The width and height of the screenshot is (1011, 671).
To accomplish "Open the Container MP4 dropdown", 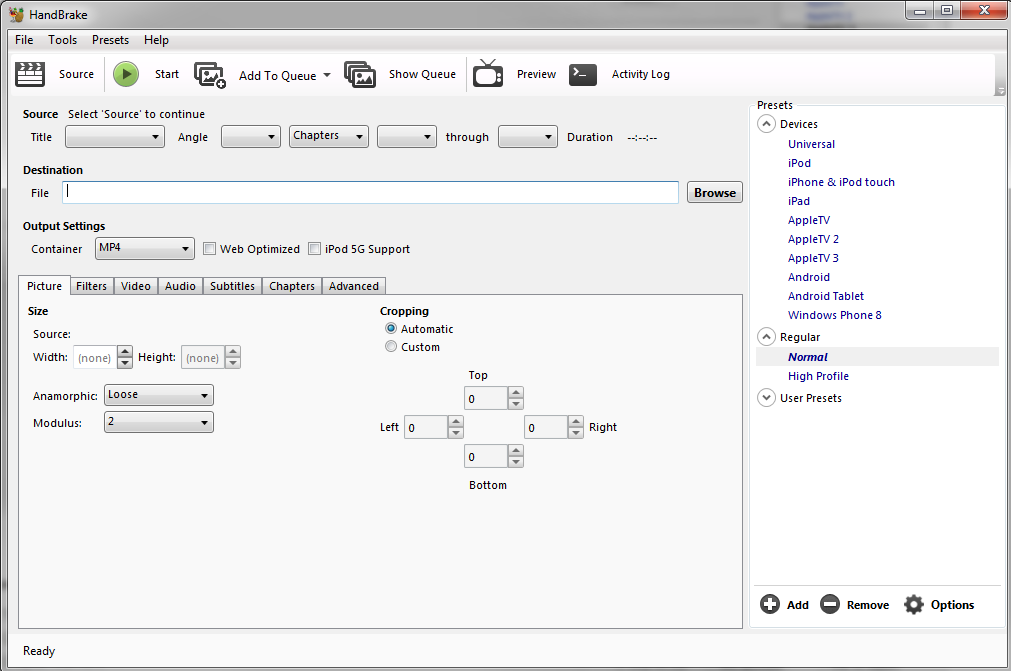I will (x=145, y=248).
